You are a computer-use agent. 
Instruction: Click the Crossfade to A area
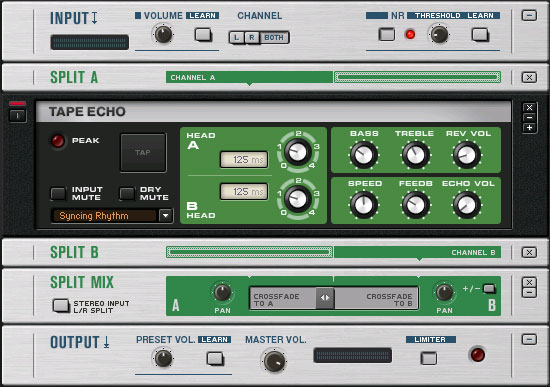coord(283,298)
